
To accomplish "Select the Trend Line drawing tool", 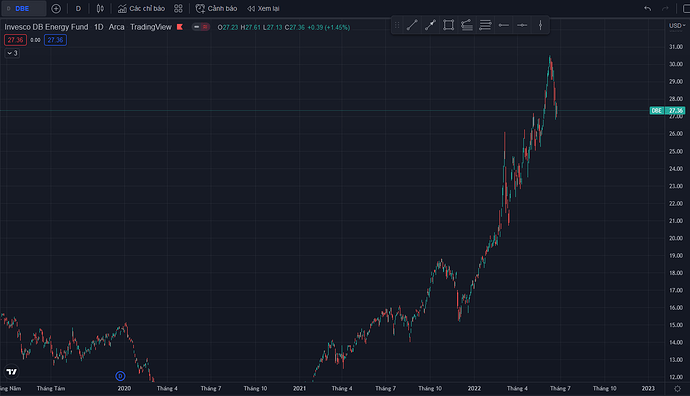I will click(412, 25).
